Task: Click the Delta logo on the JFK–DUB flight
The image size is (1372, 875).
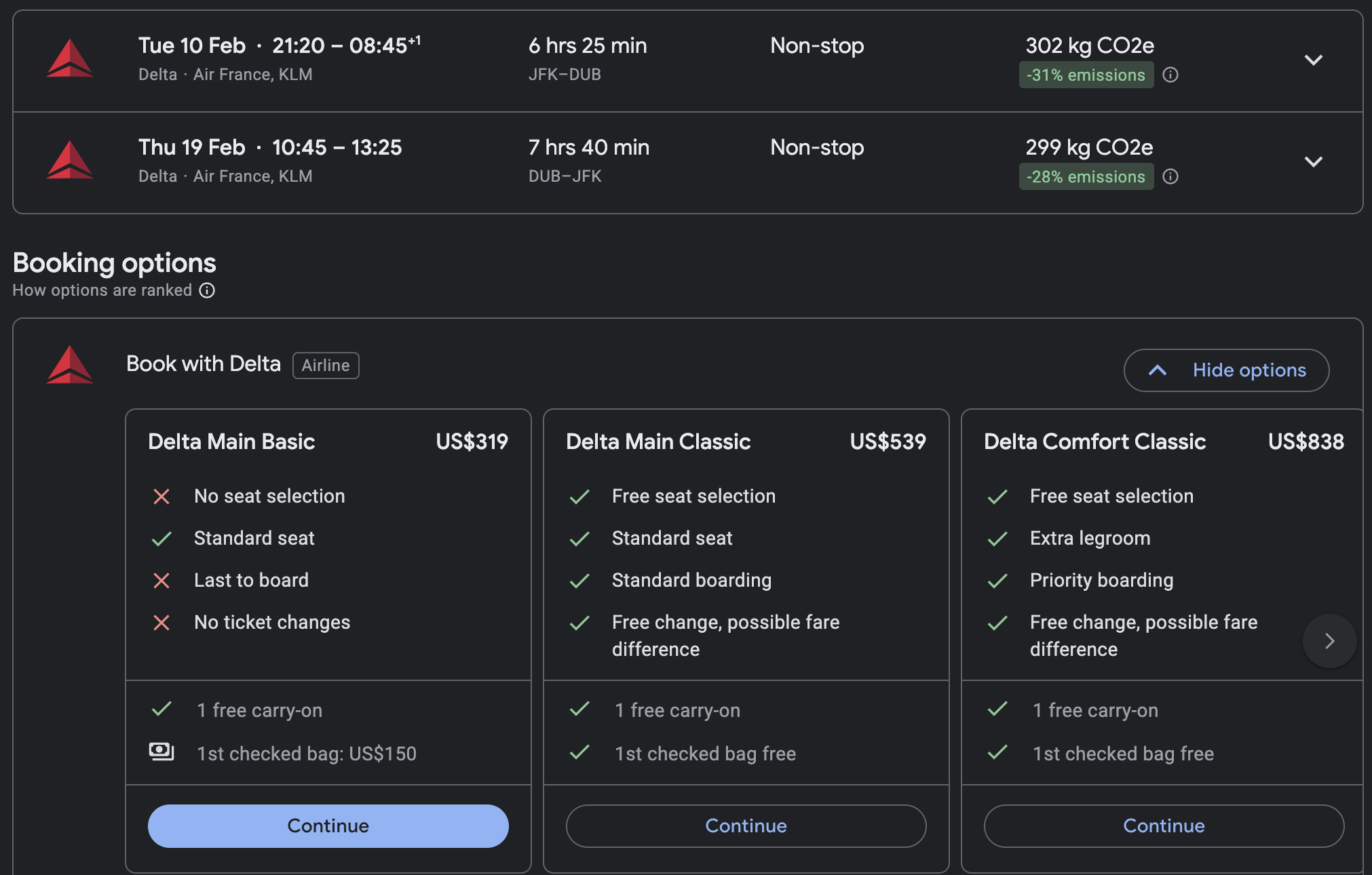Action: pos(70,58)
